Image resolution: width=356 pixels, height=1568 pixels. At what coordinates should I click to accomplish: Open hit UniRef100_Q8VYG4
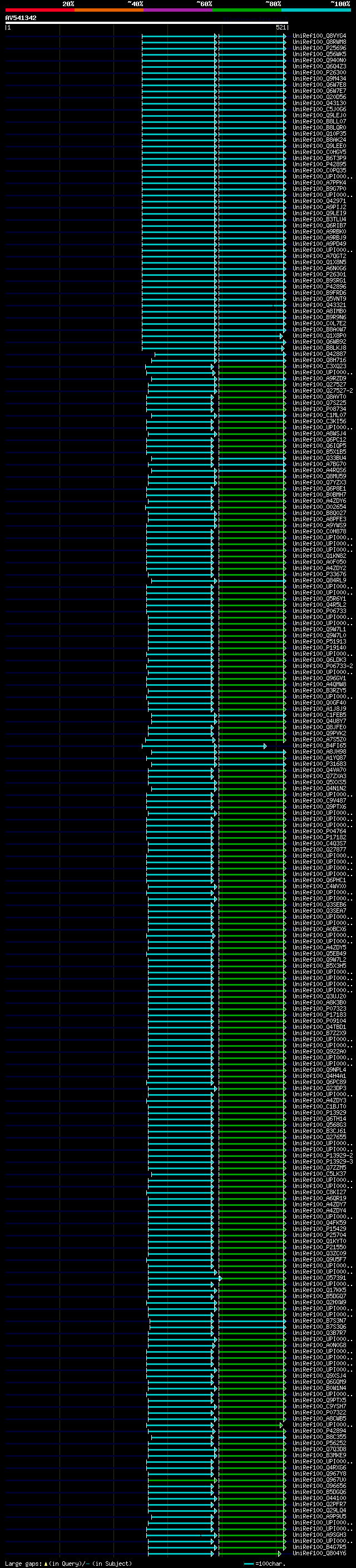coord(319,36)
